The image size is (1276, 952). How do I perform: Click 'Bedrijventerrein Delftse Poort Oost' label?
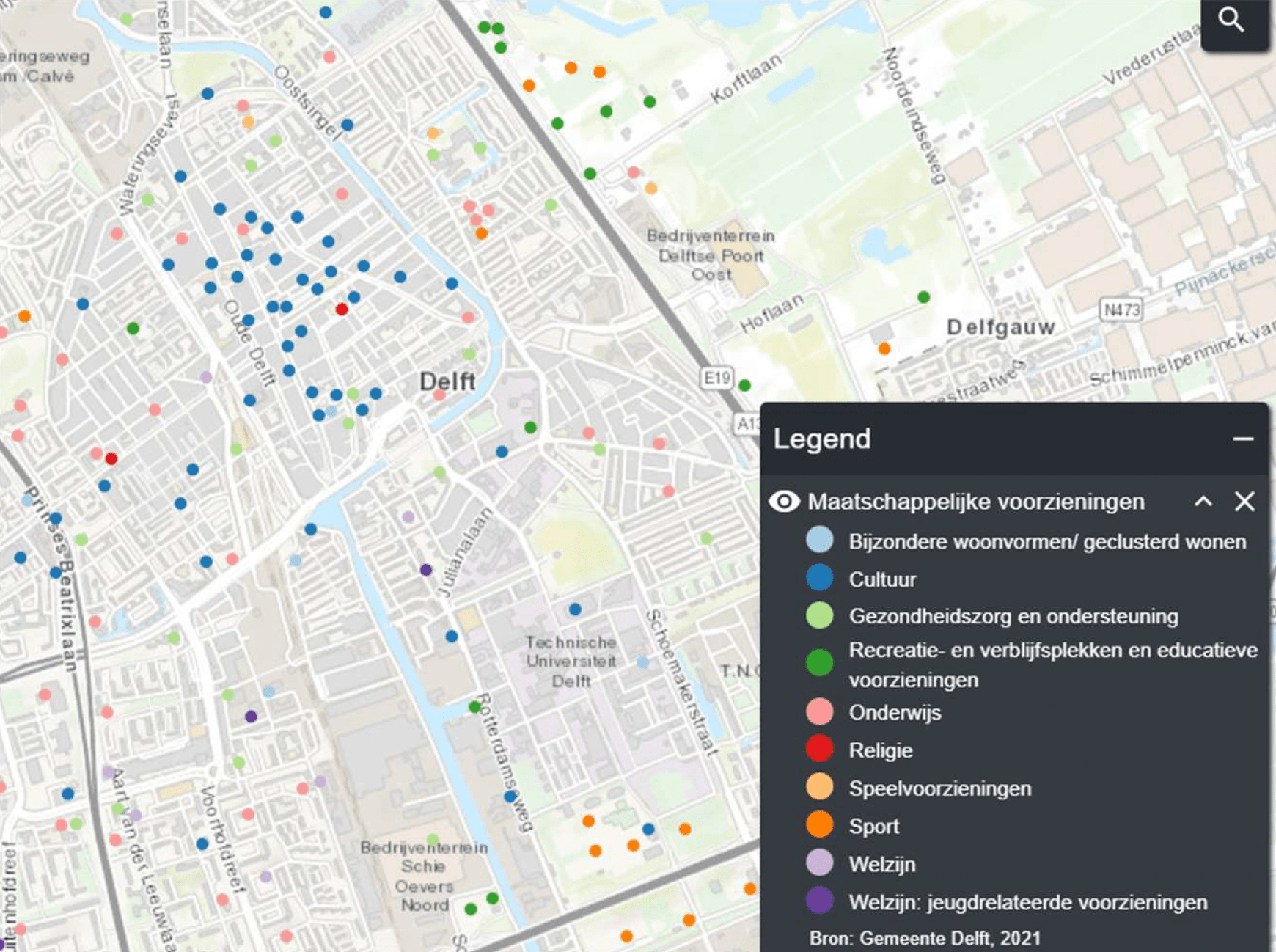(x=711, y=255)
